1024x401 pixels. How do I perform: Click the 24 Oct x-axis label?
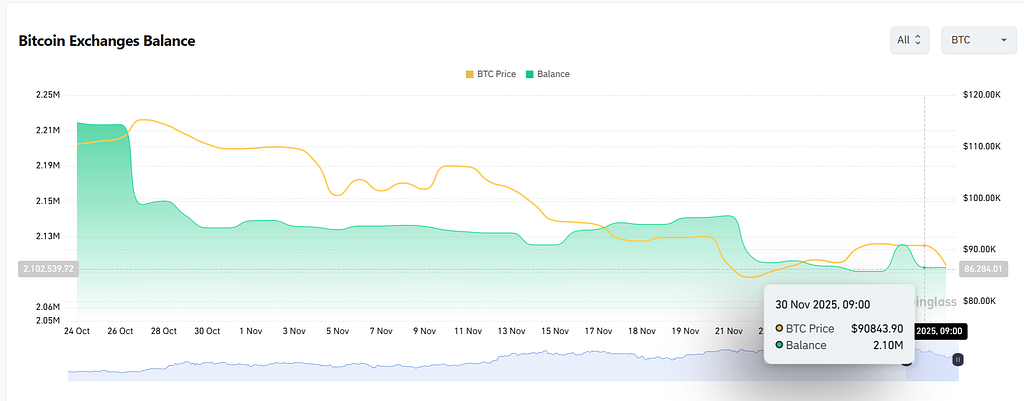76,331
